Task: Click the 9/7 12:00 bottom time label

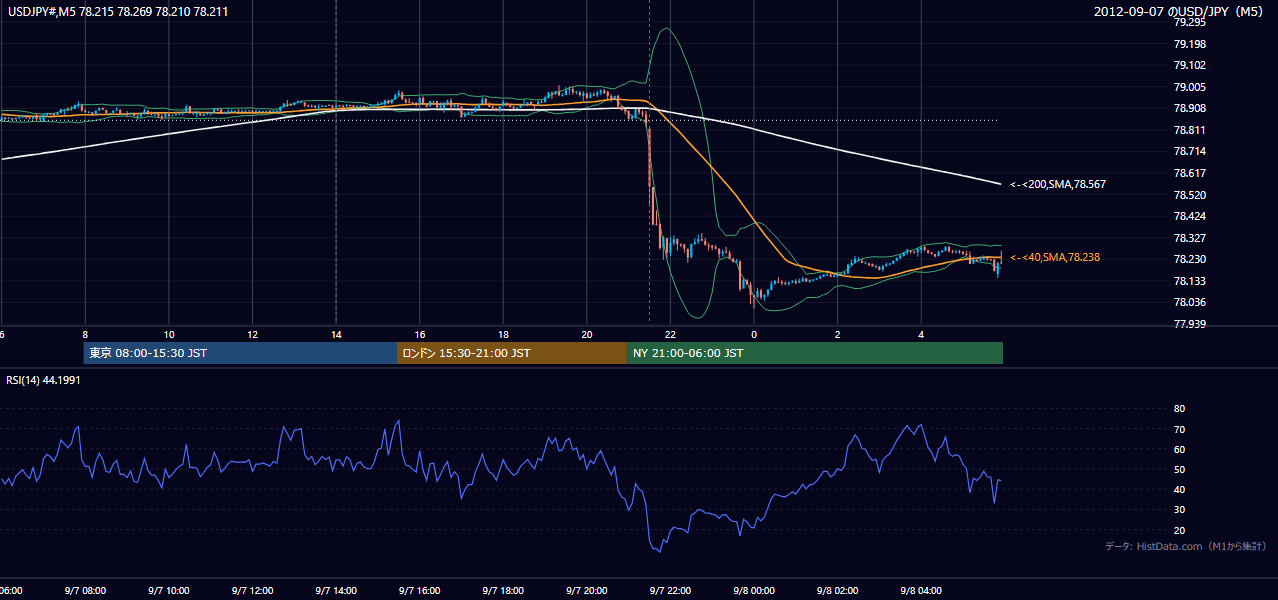Action: coord(252,591)
